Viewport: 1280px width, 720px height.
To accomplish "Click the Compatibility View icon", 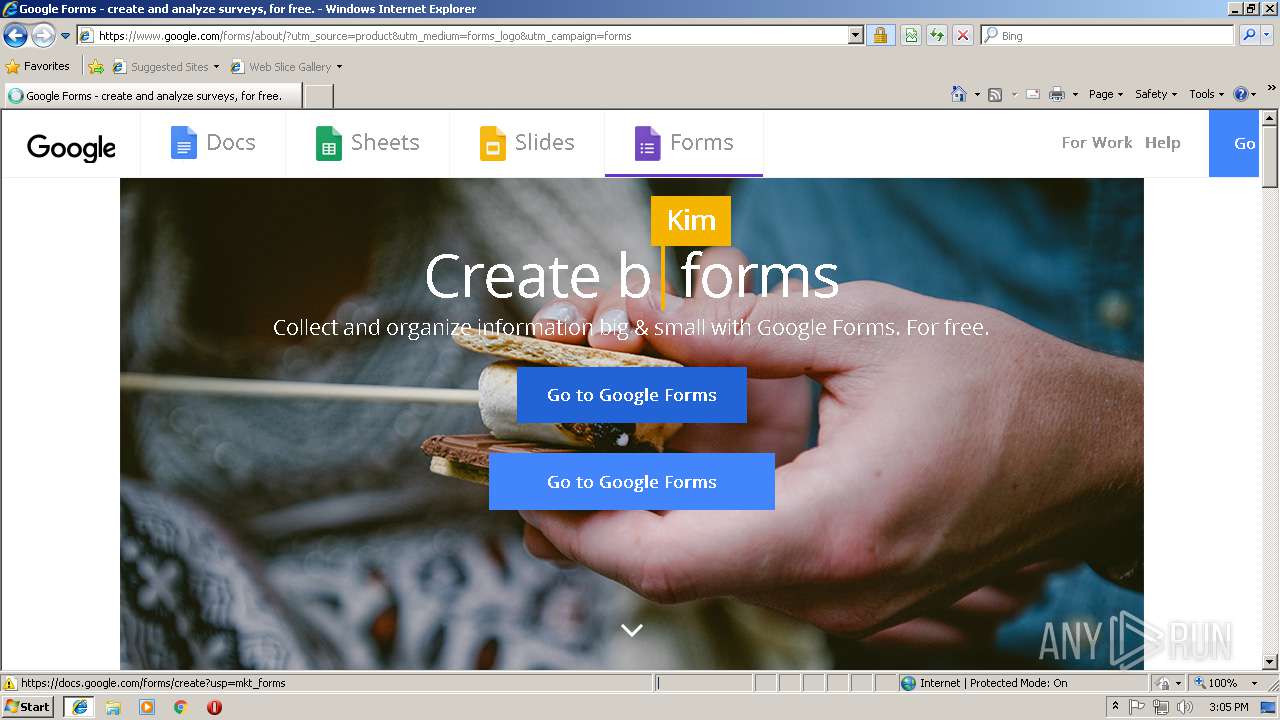I will [x=911, y=35].
